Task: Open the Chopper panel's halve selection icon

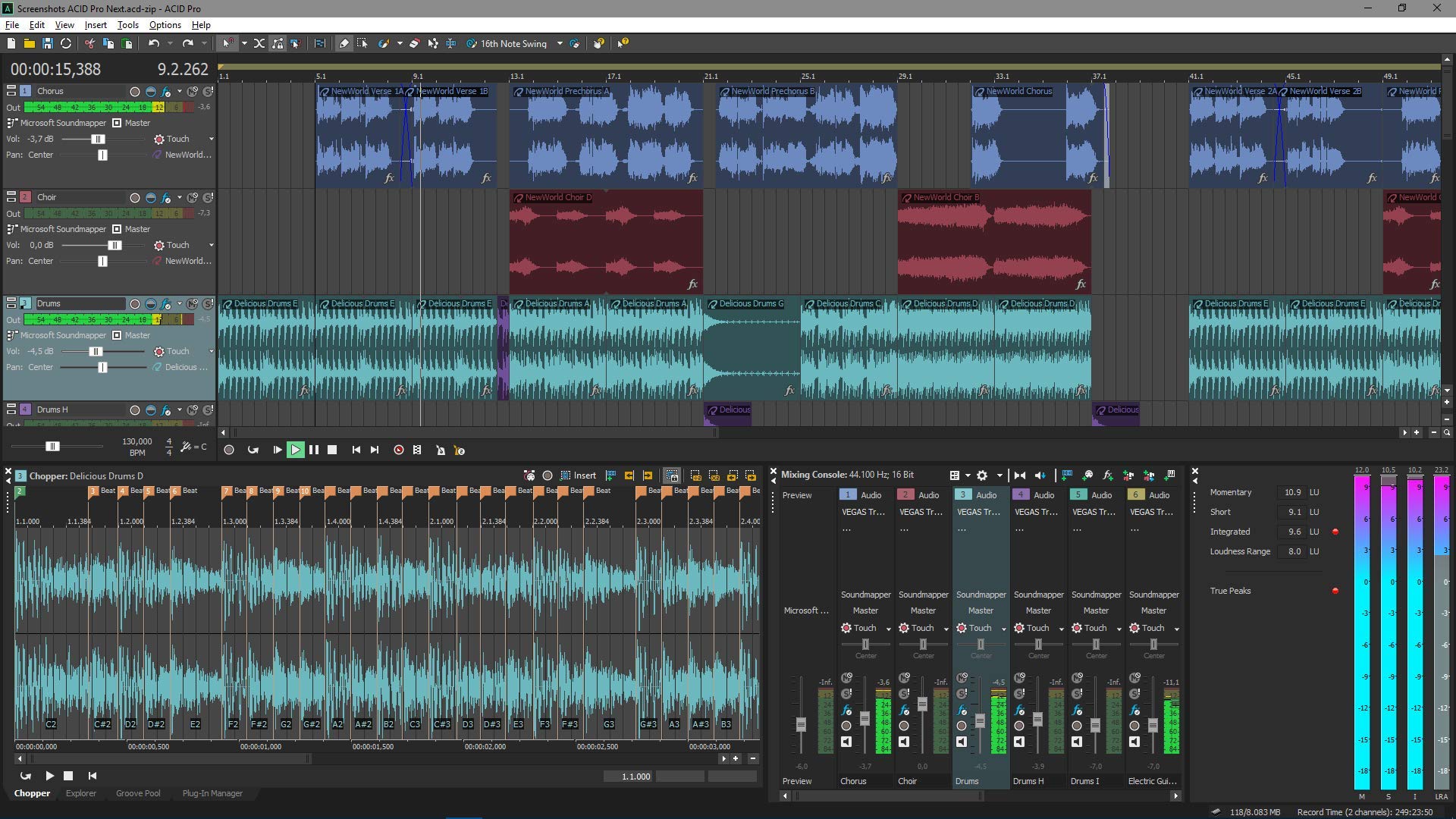Action: [696, 475]
